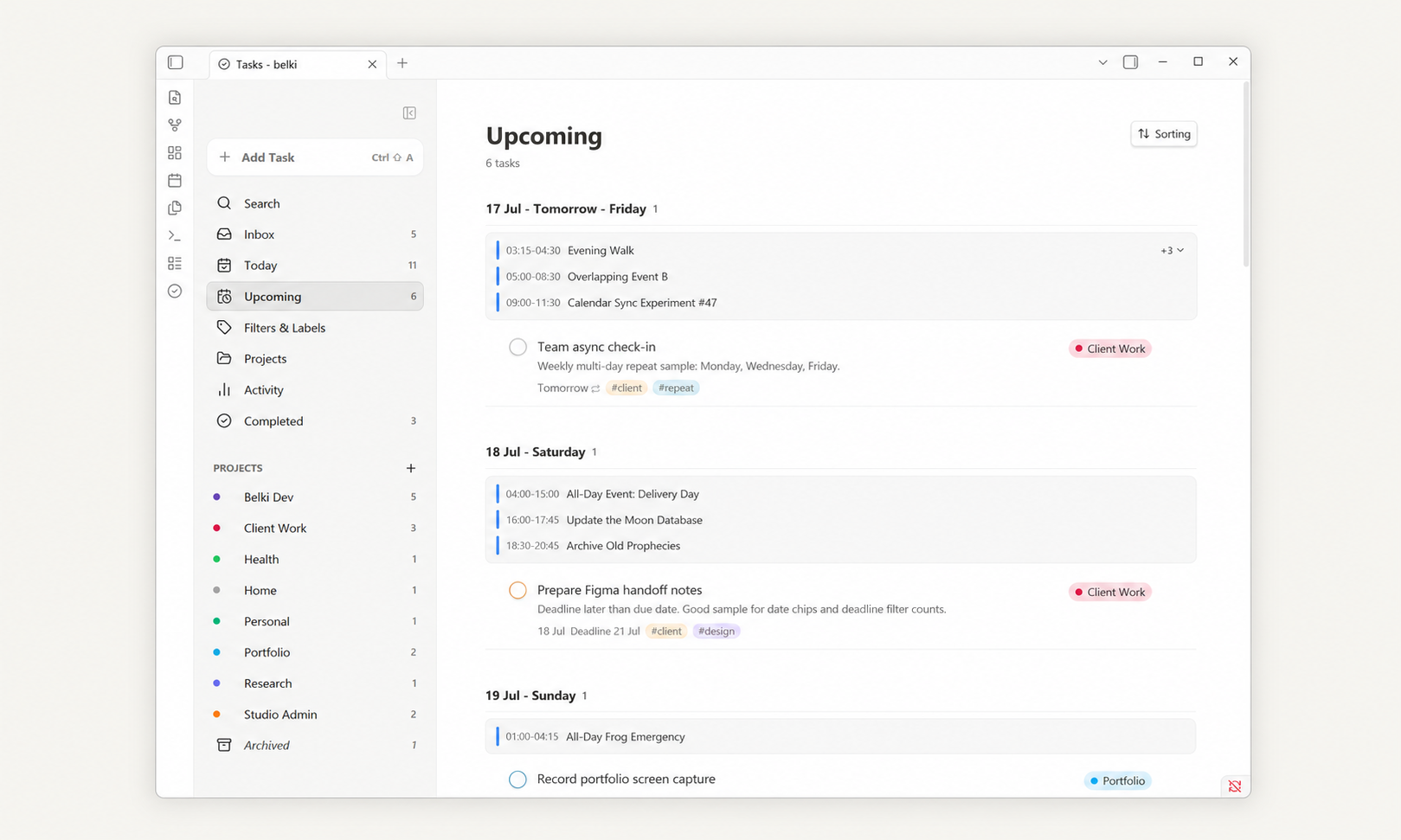
Task: Open the Archived projects entry
Action: coord(315,746)
